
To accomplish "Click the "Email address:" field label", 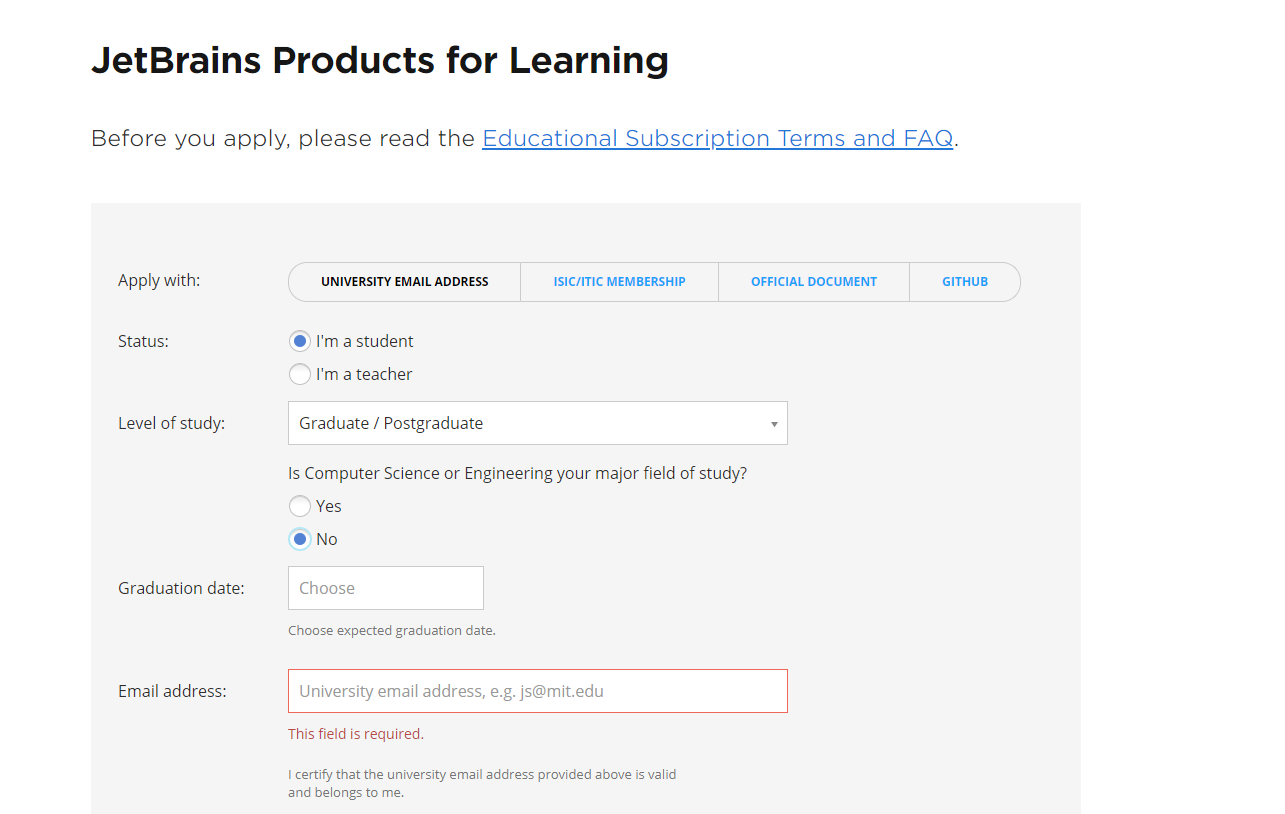I will pyautogui.click(x=172, y=691).
